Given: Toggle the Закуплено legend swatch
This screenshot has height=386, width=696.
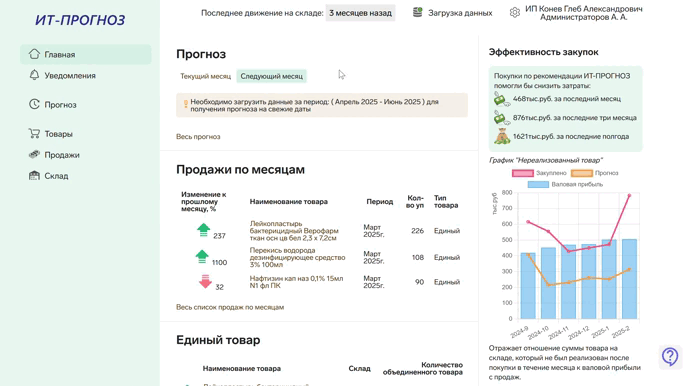Looking at the screenshot, I should coord(522,173).
